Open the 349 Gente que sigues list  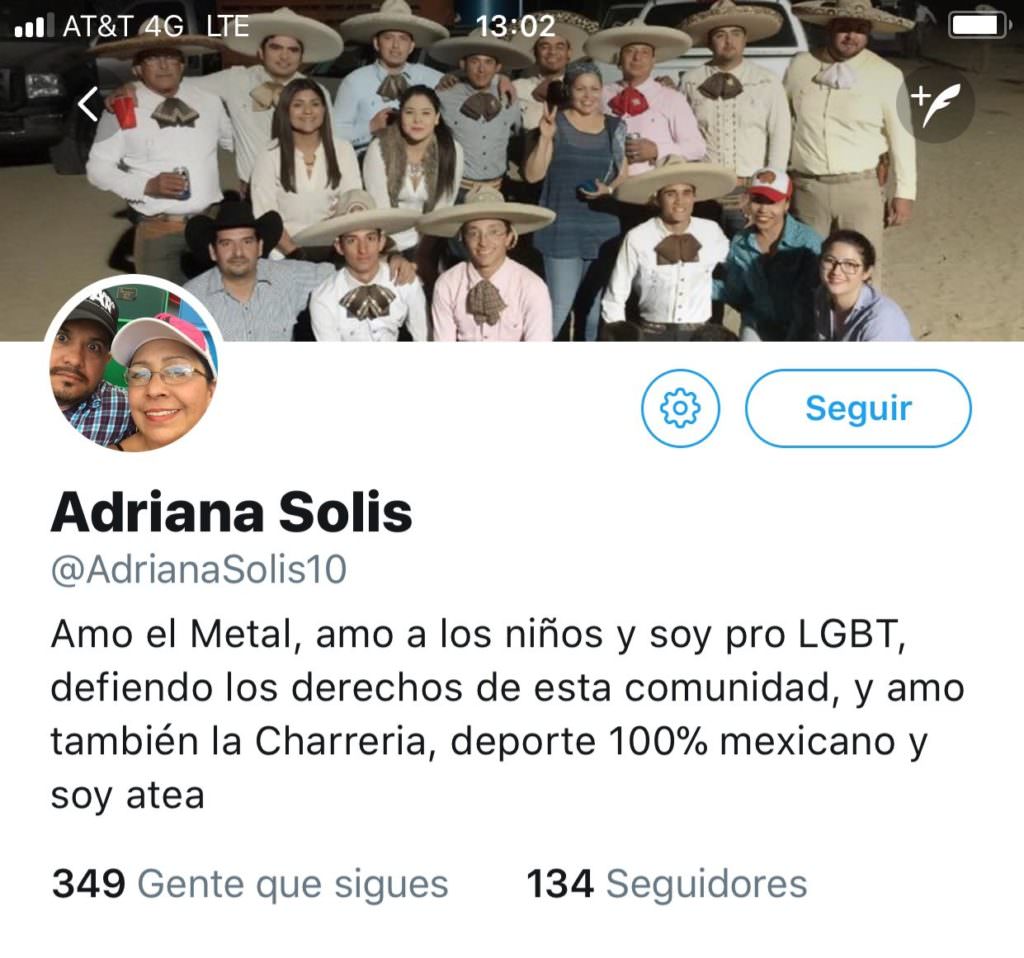pyautogui.click(x=250, y=884)
